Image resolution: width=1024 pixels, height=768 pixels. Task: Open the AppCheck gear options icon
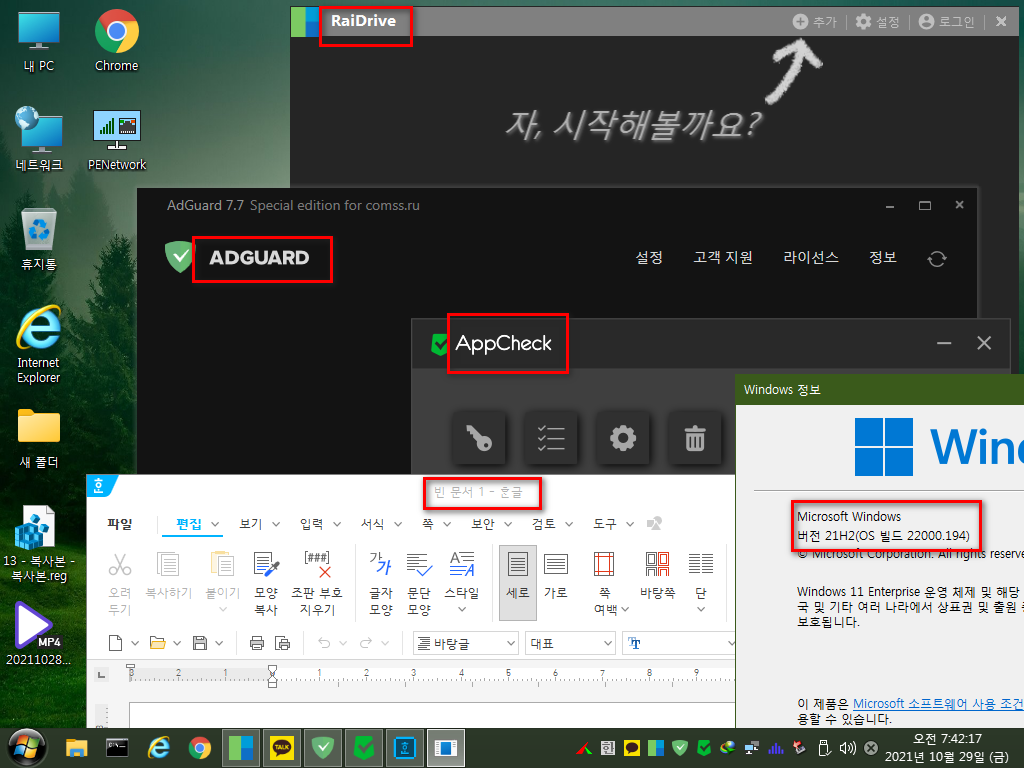(x=623, y=438)
